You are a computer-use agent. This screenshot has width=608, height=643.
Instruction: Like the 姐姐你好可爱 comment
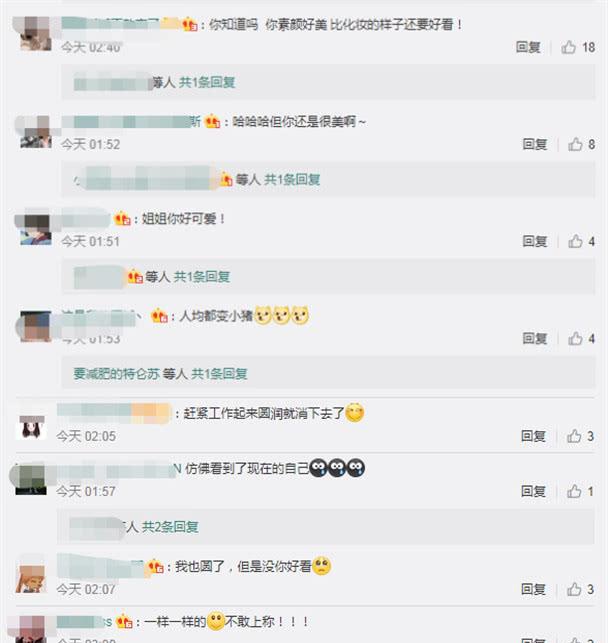click(x=575, y=241)
